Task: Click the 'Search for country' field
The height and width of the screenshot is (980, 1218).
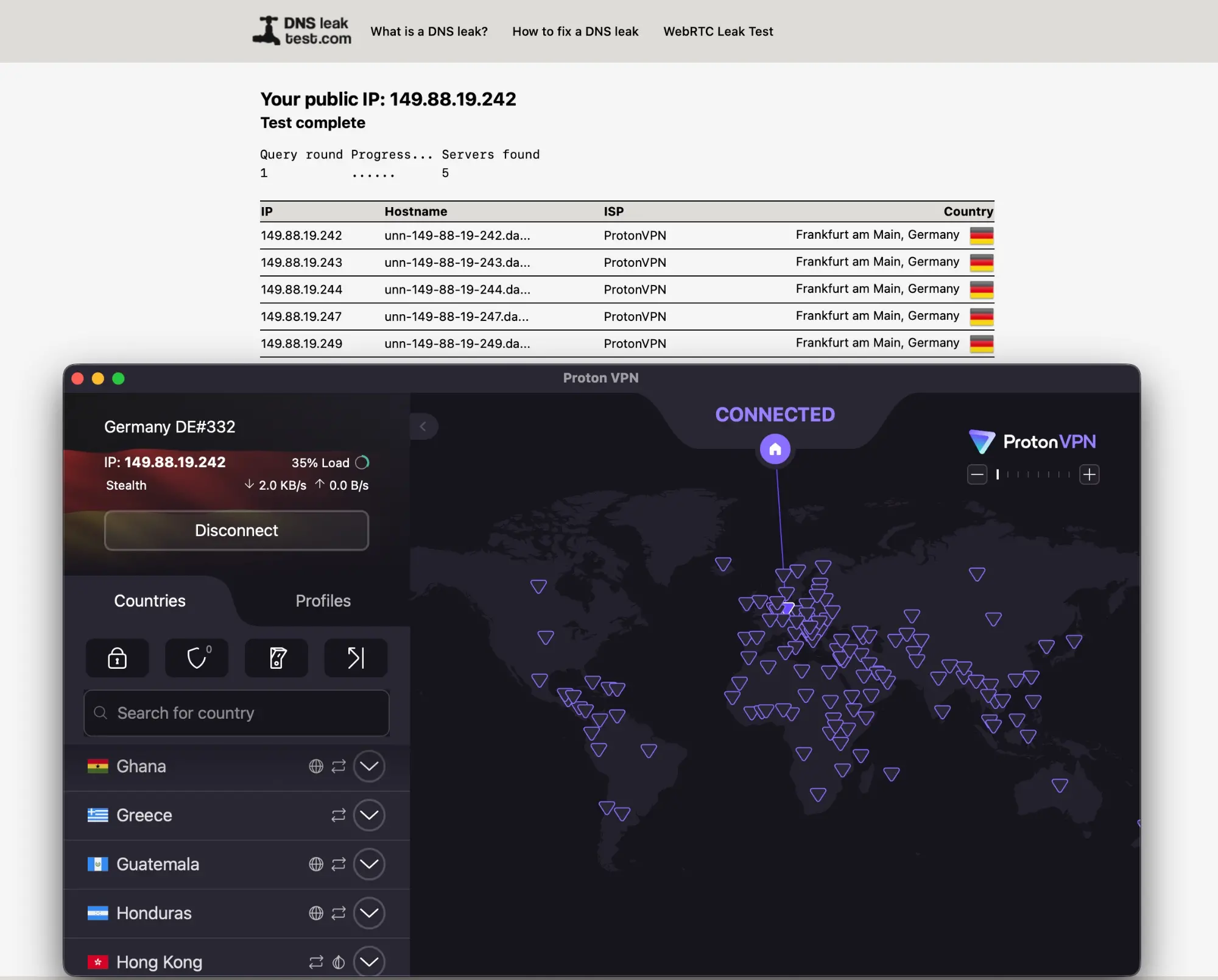Action: (x=236, y=713)
